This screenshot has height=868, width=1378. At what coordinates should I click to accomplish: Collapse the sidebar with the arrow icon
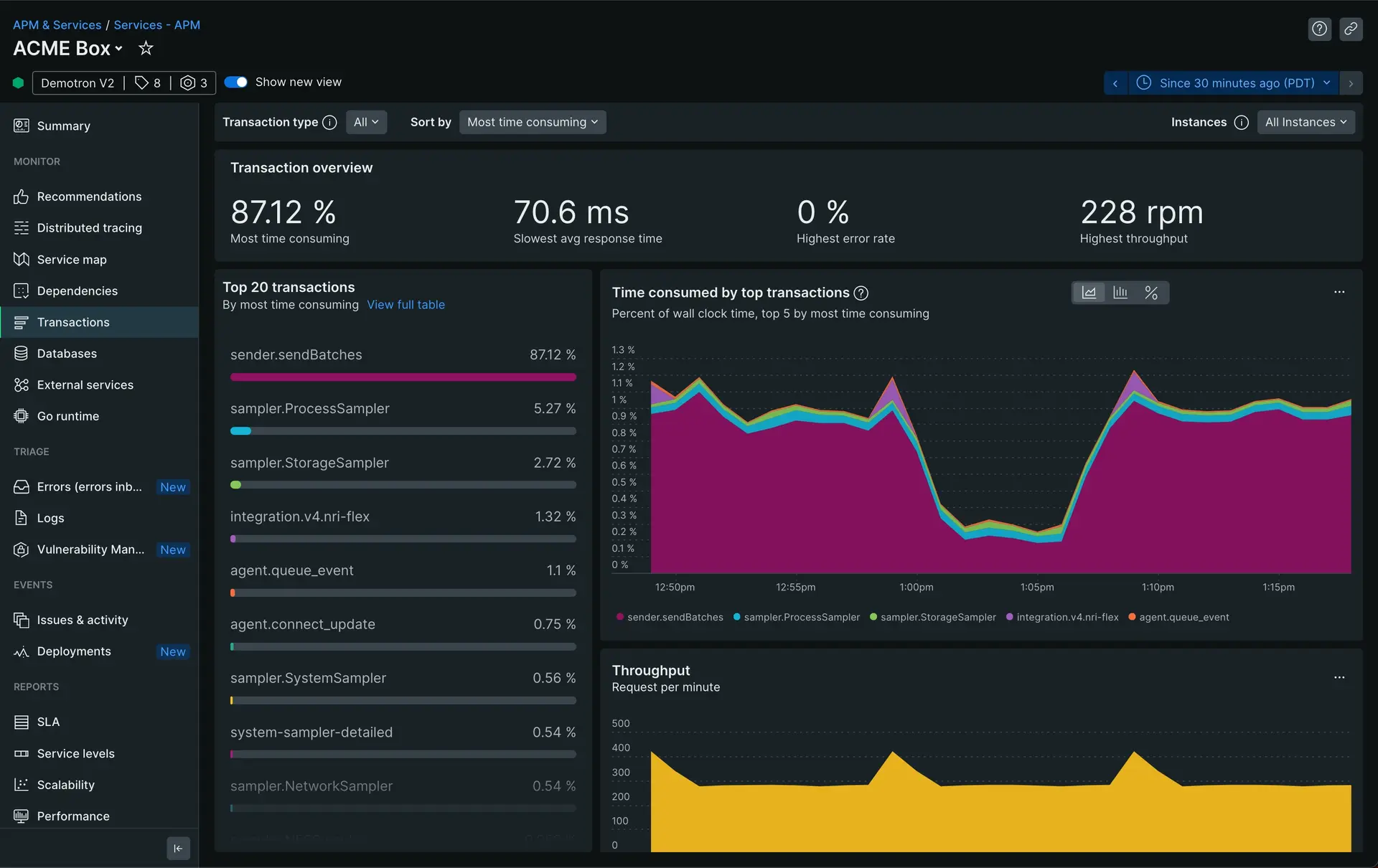pos(178,848)
